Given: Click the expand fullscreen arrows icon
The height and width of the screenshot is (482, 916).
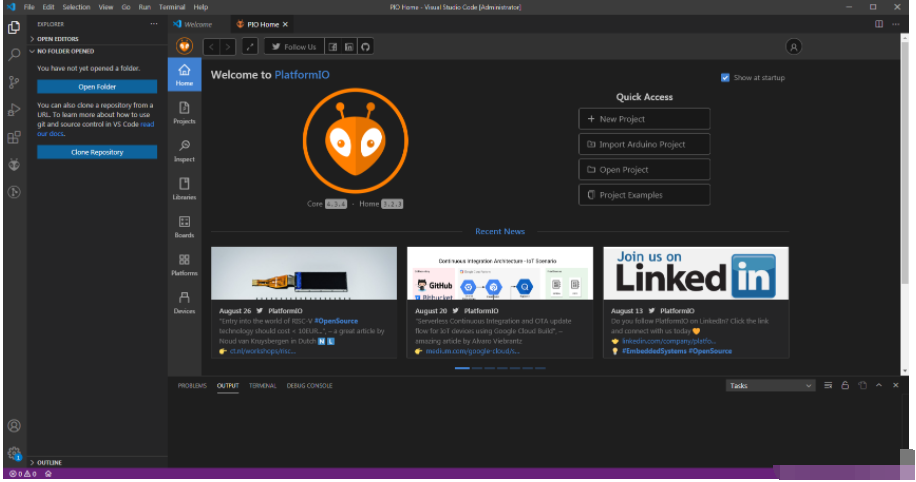Looking at the screenshot, I should click(x=250, y=47).
